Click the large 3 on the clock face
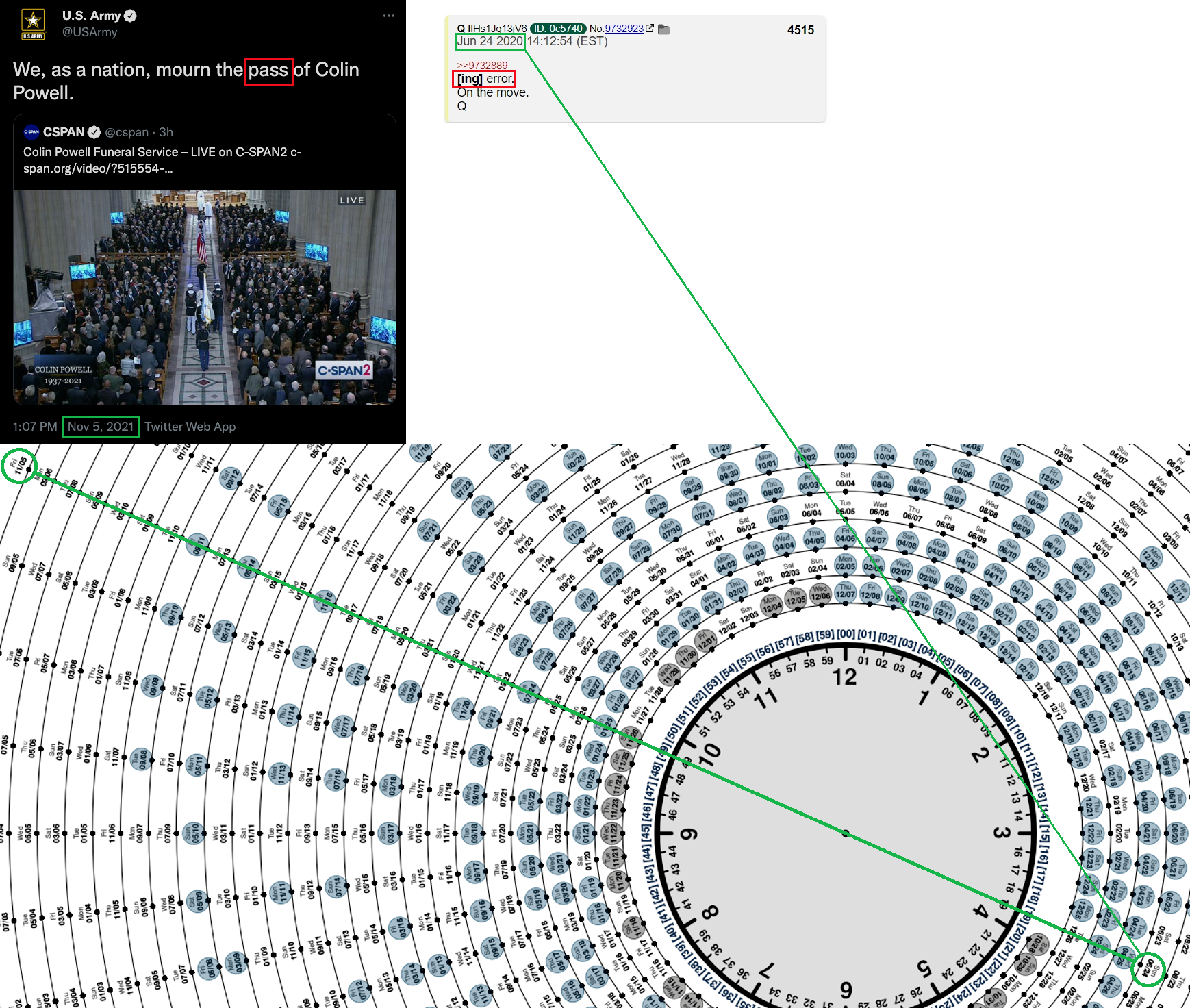Image resolution: width=1190 pixels, height=1008 pixels. tap(1001, 833)
